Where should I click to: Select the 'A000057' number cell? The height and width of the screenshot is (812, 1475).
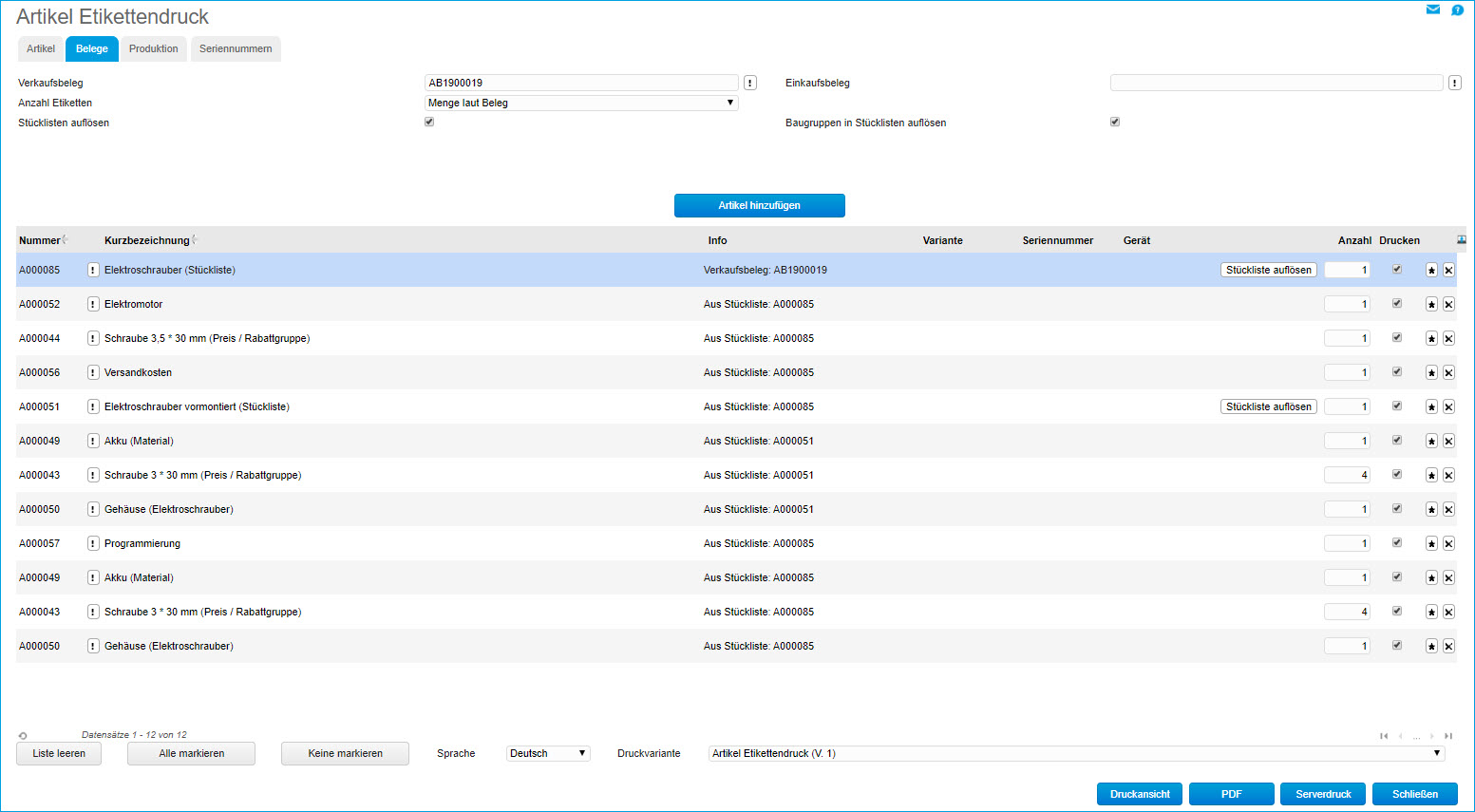(x=39, y=543)
